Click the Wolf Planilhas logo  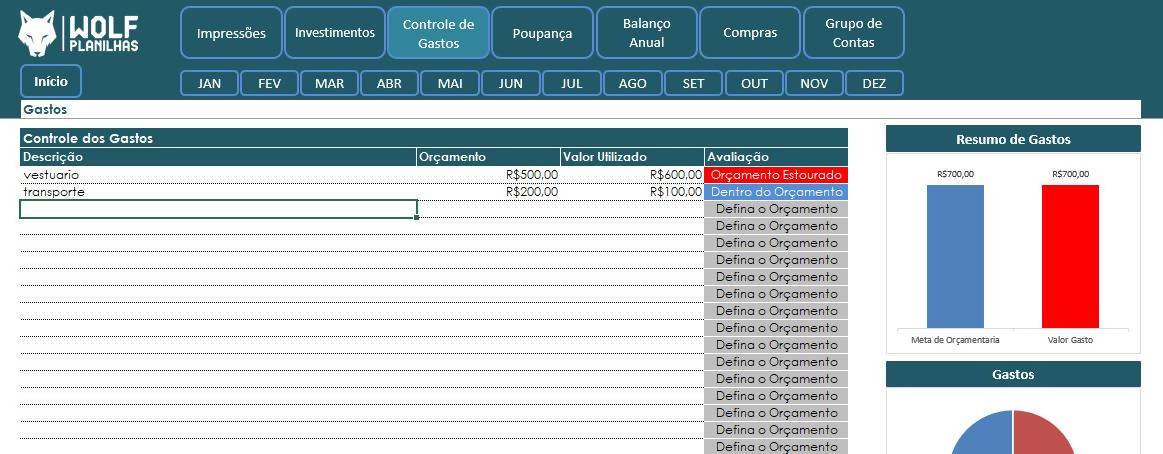(x=79, y=33)
